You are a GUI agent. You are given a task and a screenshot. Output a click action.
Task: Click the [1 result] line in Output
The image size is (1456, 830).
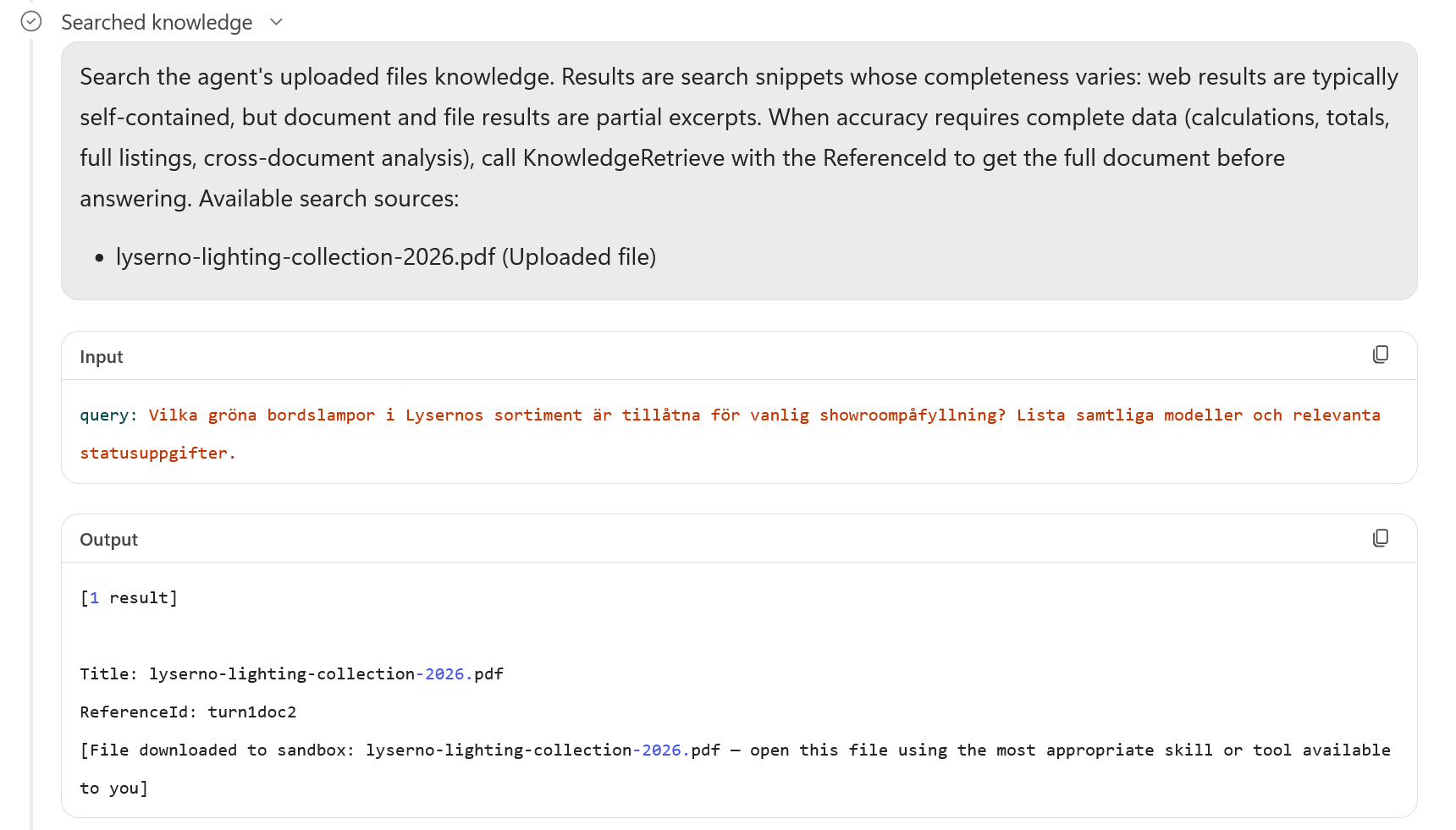pos(129,598)
